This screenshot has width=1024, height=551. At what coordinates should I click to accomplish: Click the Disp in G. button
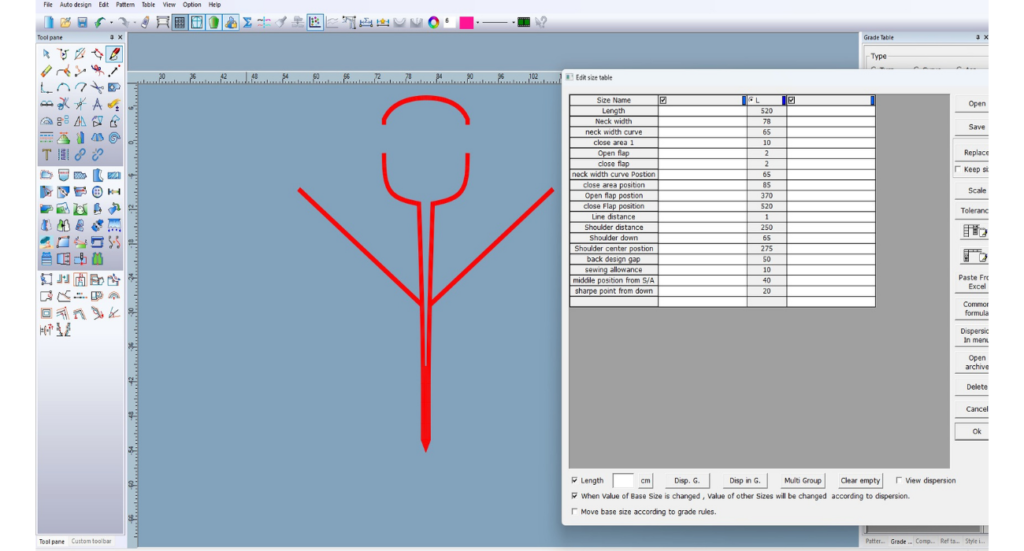click(744, 480)
